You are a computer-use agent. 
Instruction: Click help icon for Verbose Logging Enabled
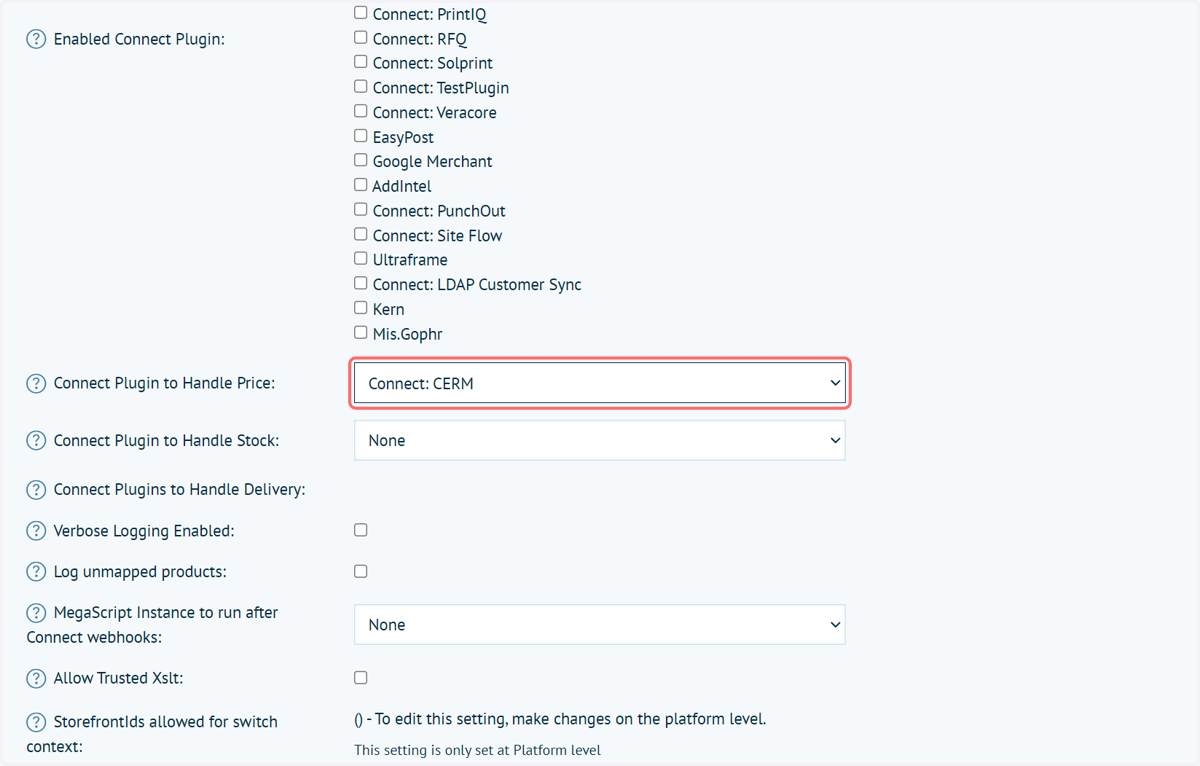[36, 531]
